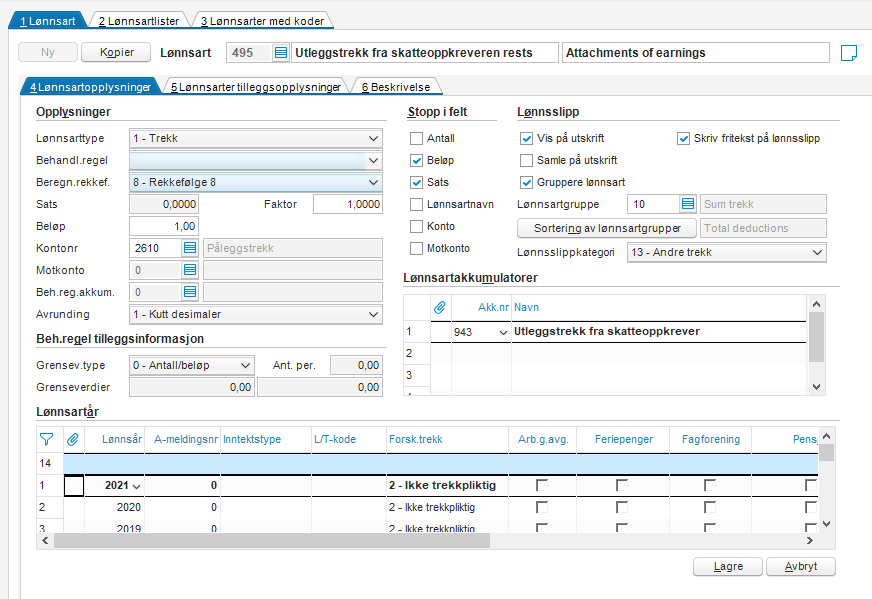
Task: Click the Lønnsart name field Utleggstrekk
Action: (x=425, y=53)
